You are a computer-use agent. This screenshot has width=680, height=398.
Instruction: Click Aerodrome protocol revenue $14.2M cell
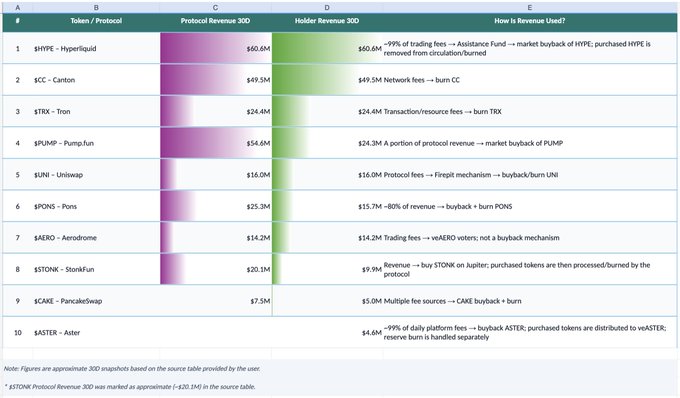(216, 238)
